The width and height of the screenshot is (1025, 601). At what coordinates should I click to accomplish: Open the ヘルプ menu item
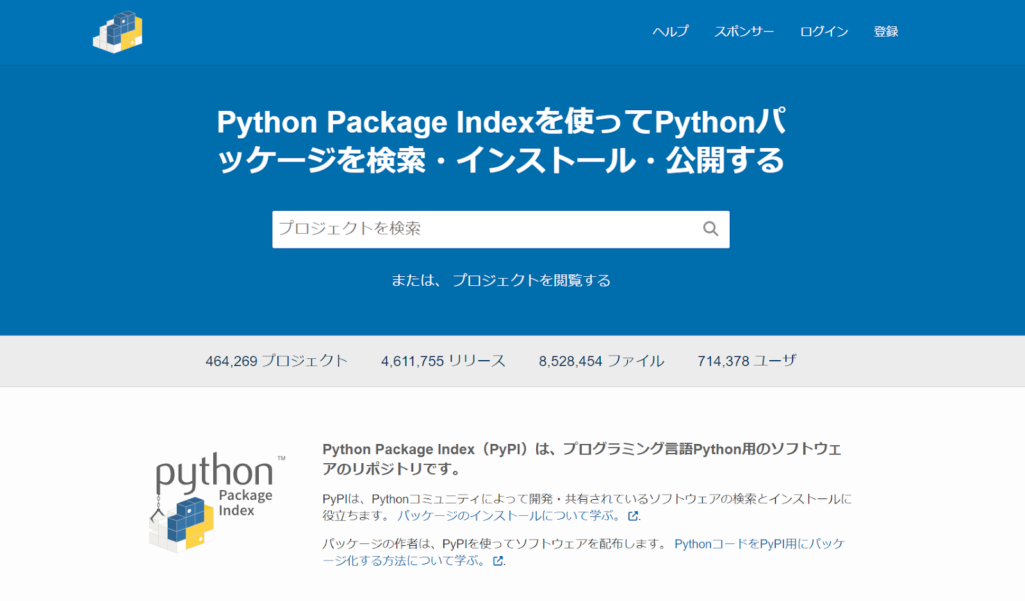[x=670, y=31]
